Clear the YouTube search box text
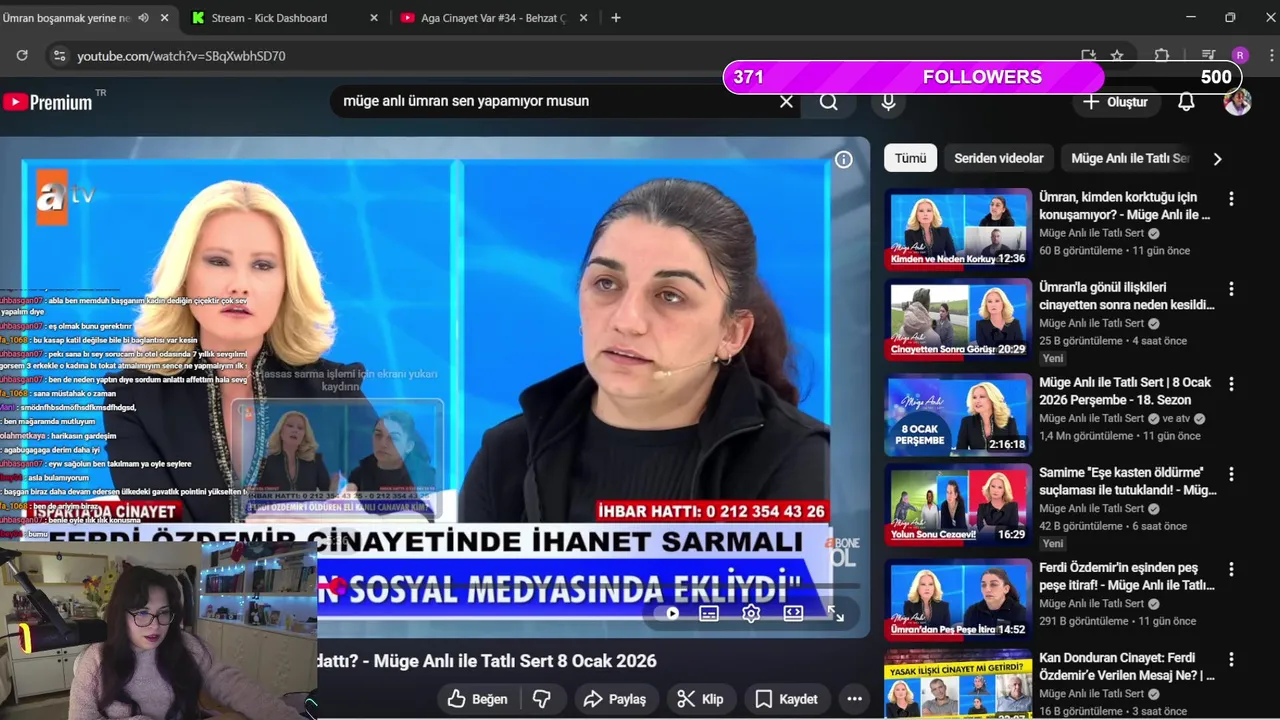1280x720 pixels. tap(786, 101)
